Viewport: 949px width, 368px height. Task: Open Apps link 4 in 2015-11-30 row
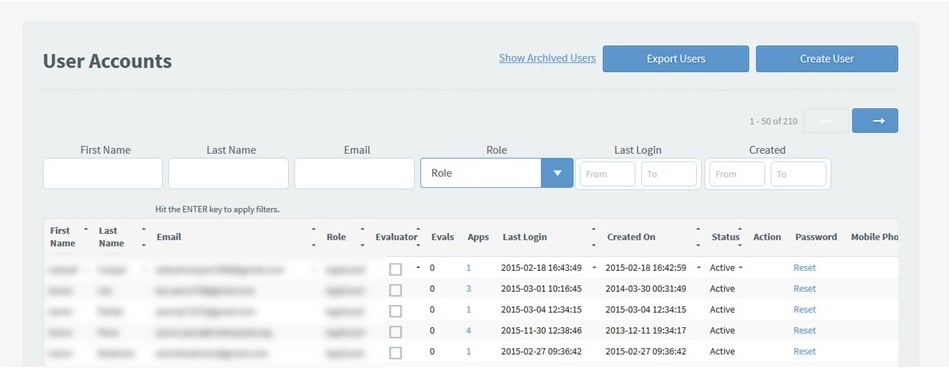(x=468, y=330)
